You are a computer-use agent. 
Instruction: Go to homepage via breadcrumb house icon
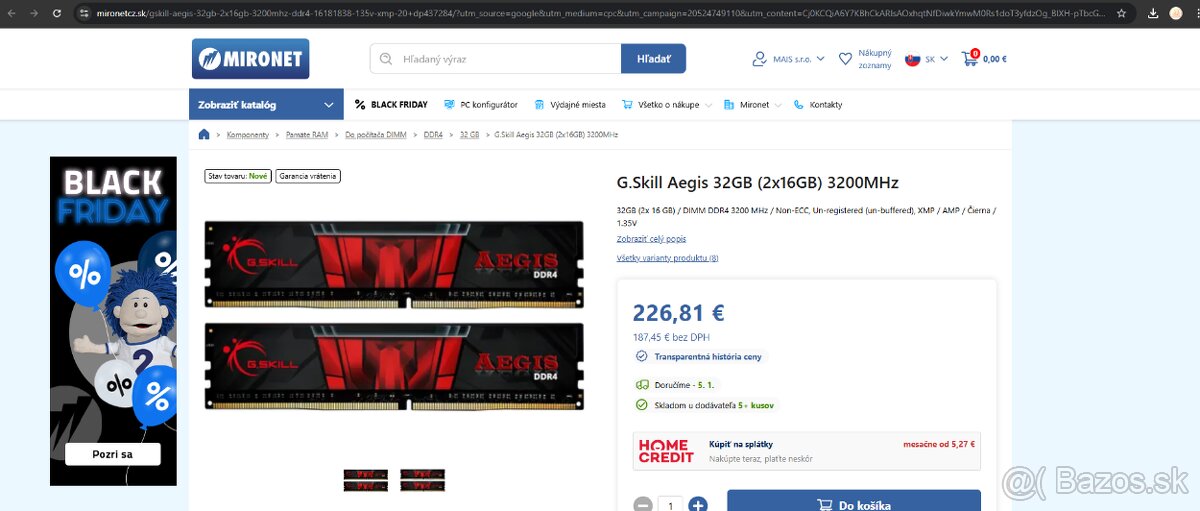(x=204, y=134)
